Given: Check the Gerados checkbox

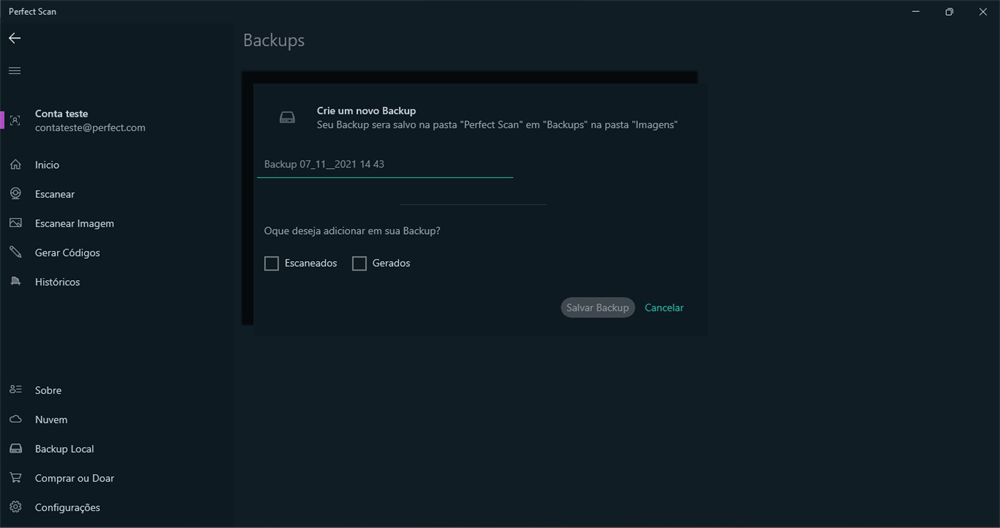Looking at the screenshot, I should coord(360,263).
